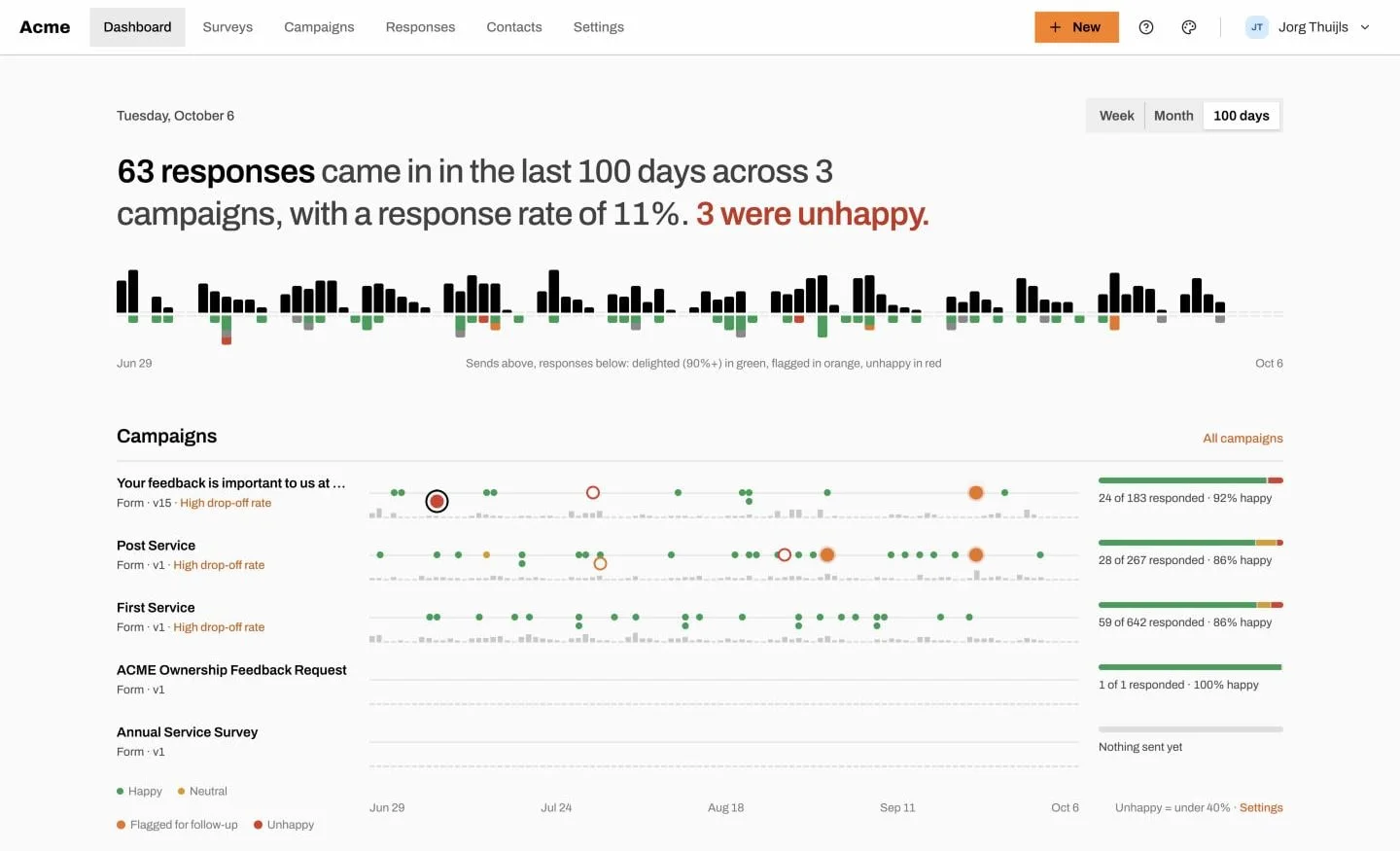Image resolution: width=1400 pixels, height=851 pixels.
Task: Click the '3 were unhappy.' headline text
Action: pos(813,214)
